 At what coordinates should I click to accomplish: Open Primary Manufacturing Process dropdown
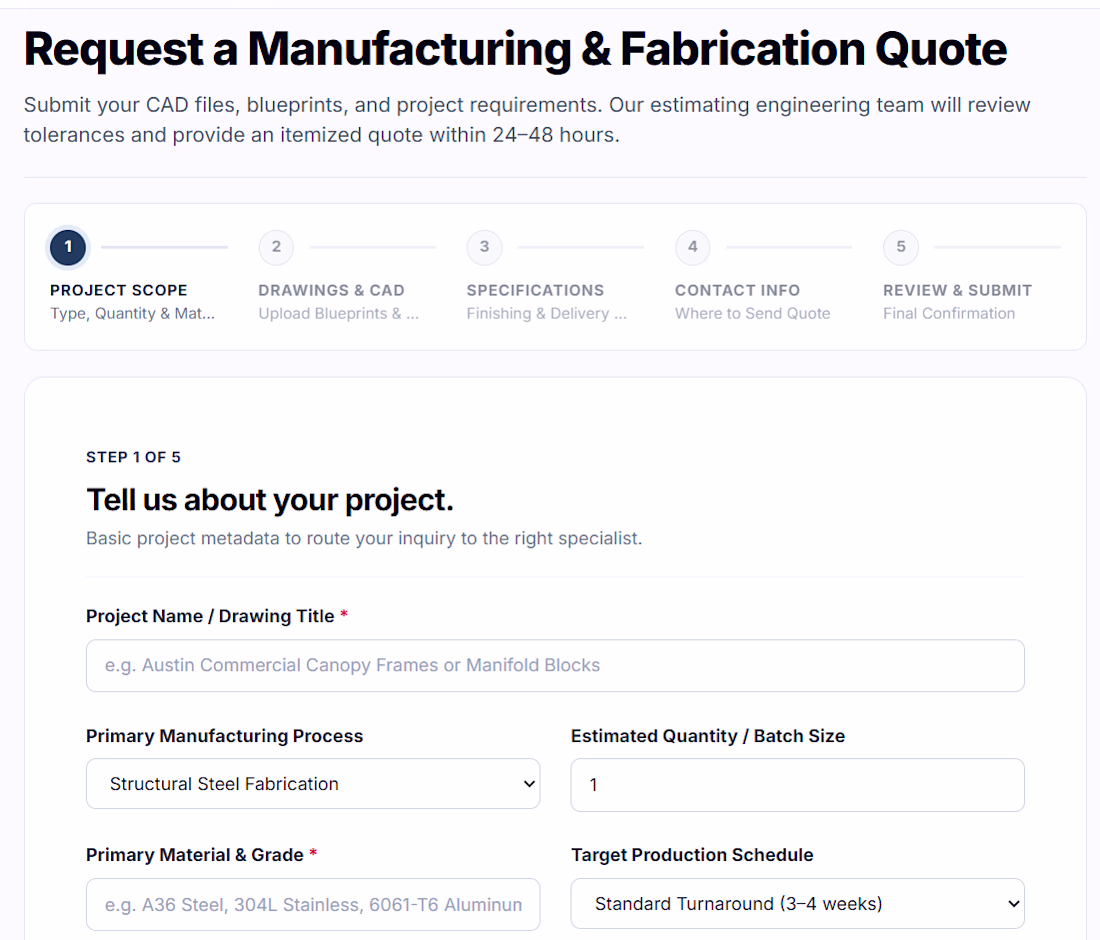(313, 784)
